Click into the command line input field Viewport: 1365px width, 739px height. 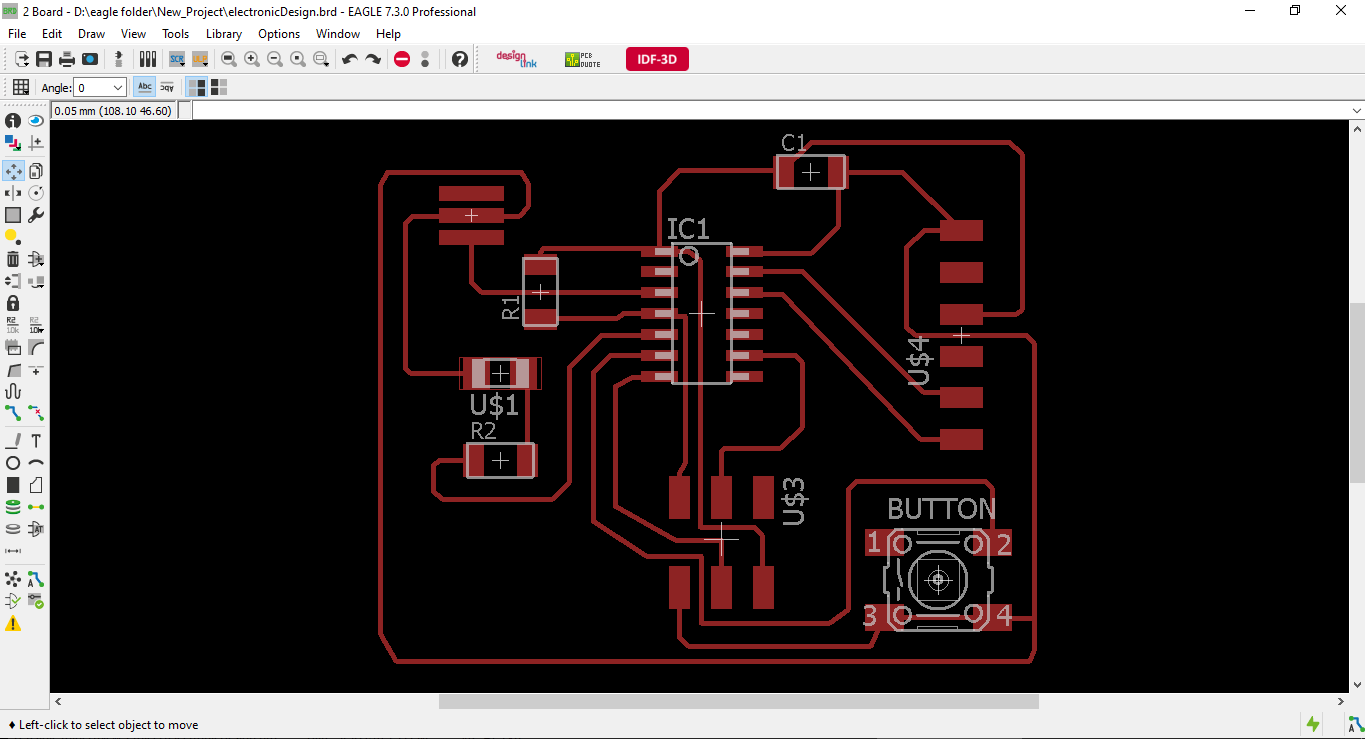click(x=770, y=110)
